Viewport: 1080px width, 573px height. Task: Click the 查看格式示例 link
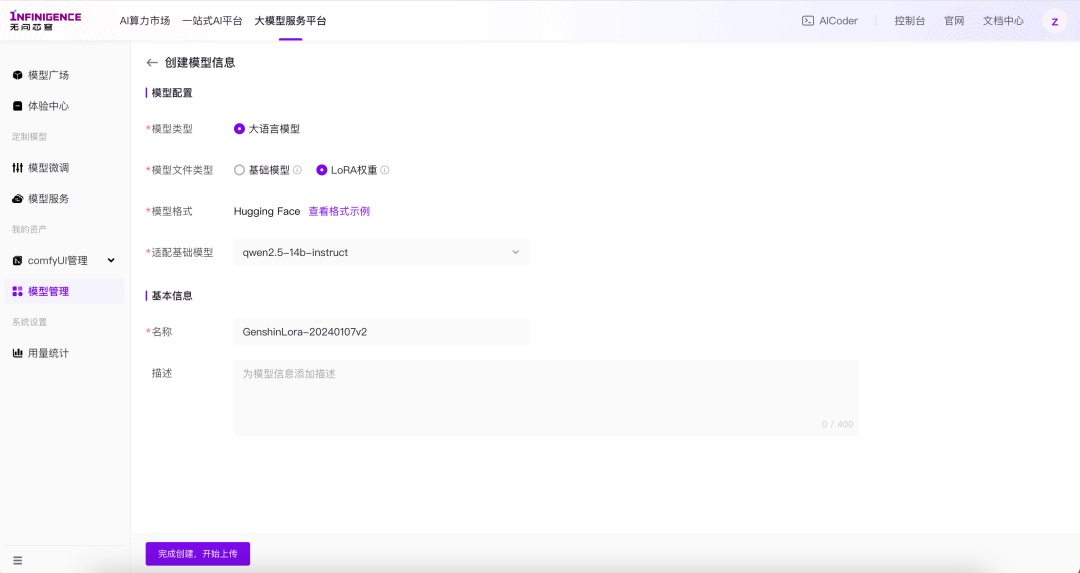click(x=339, y=211)
